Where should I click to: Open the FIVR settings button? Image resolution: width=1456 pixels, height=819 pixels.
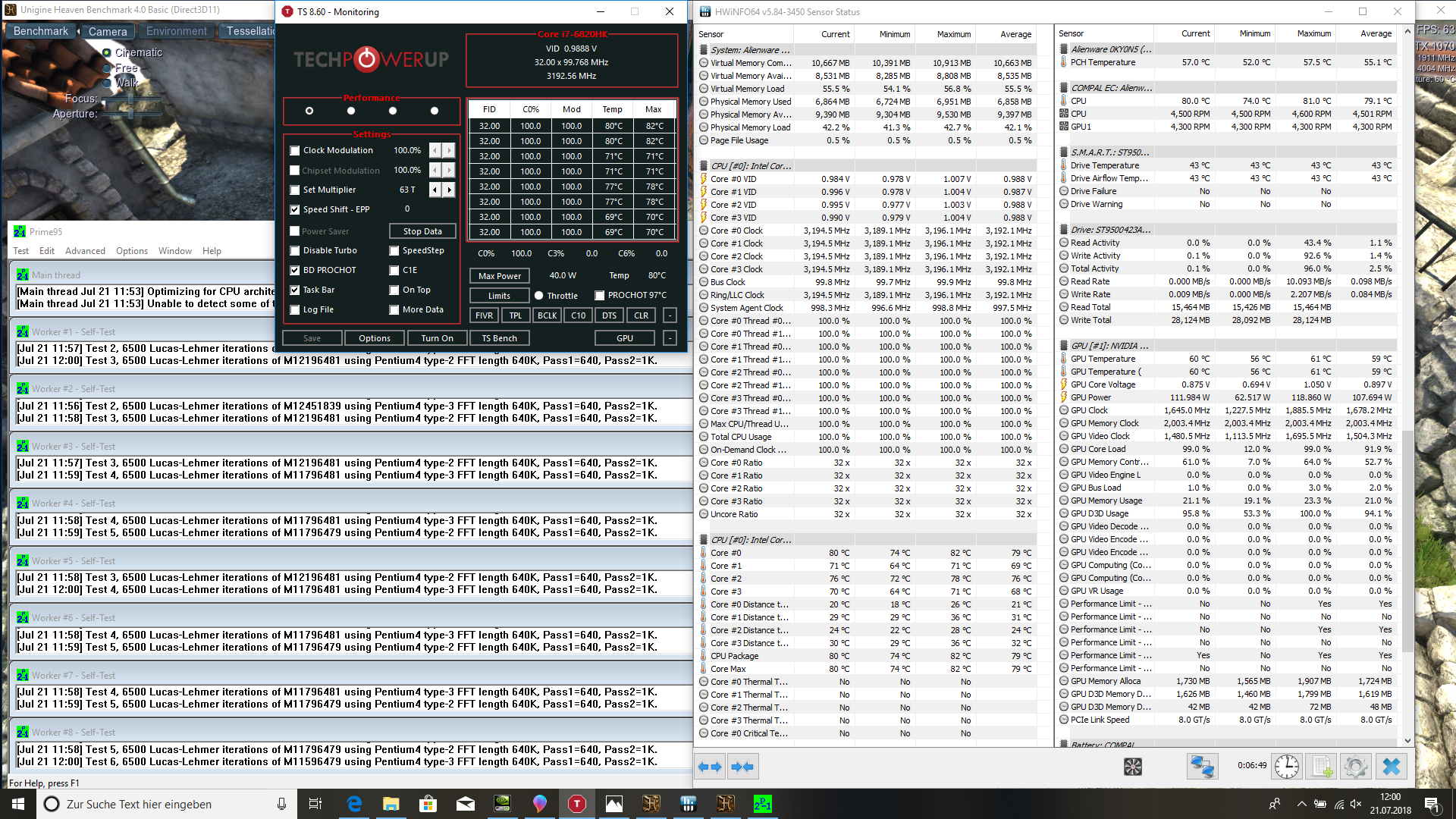tap(484, 315)
